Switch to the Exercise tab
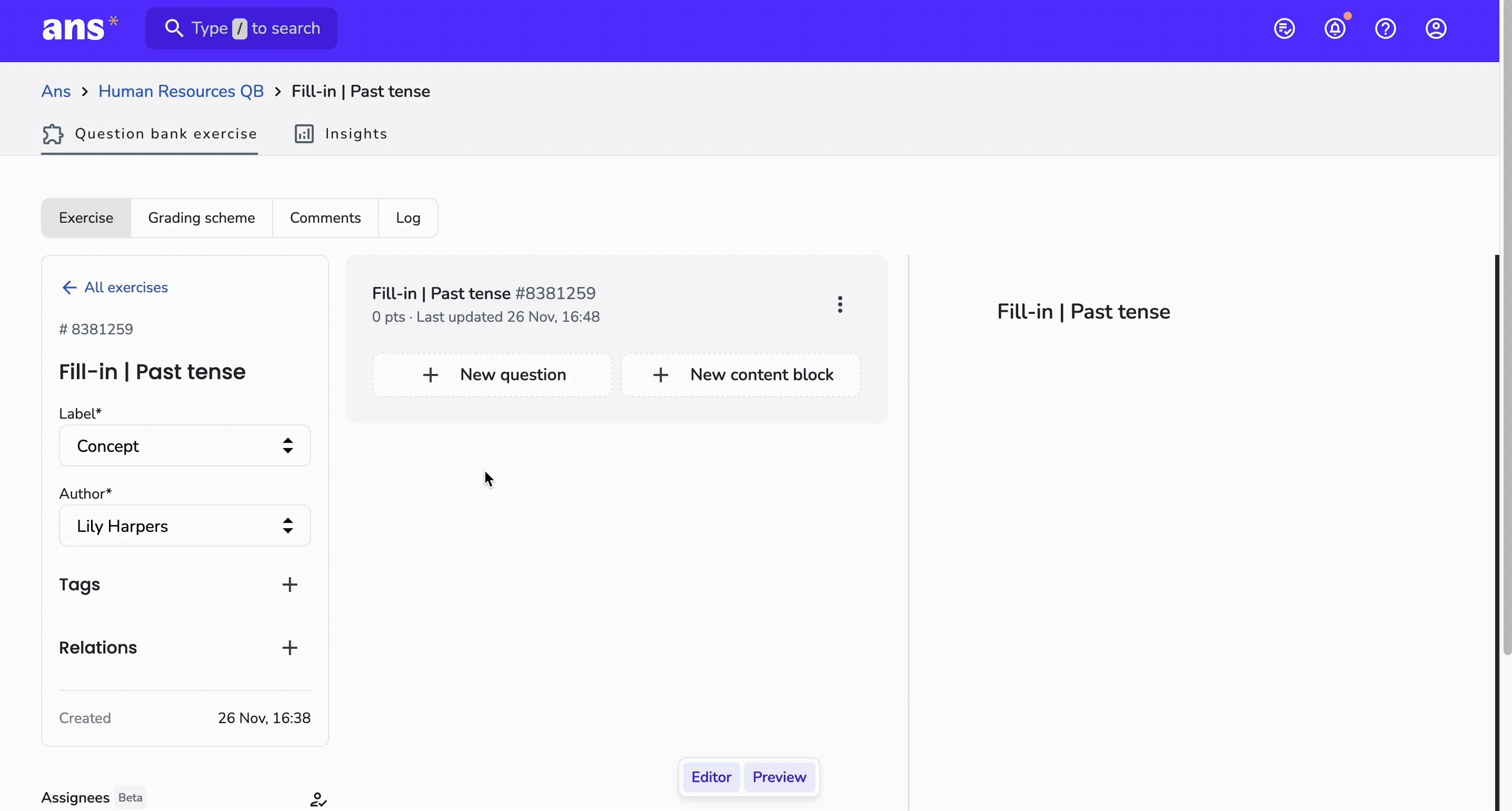Image resolution: width=1512 pixels, height=811 pixels. point(86,218)
